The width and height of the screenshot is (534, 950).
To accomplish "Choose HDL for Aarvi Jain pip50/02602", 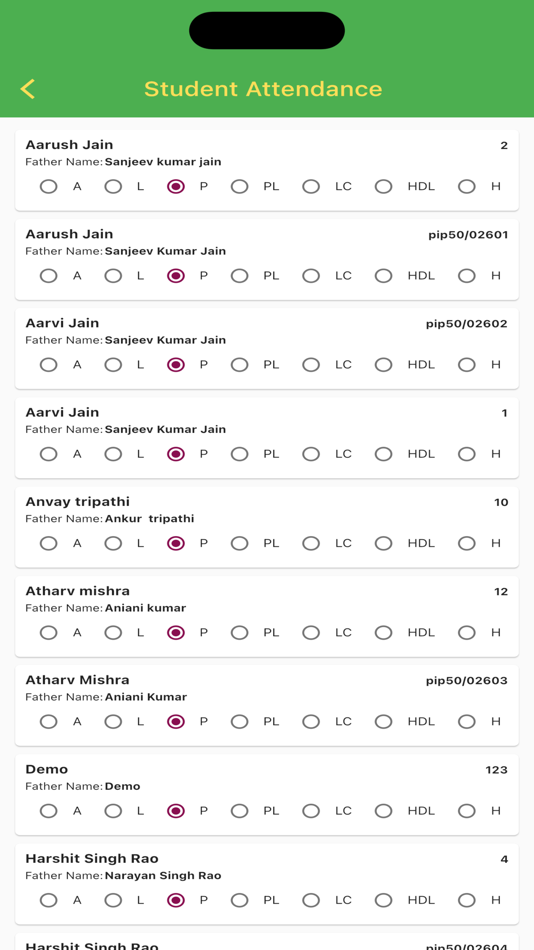I will pyautogui.click(x=383, y=365).
